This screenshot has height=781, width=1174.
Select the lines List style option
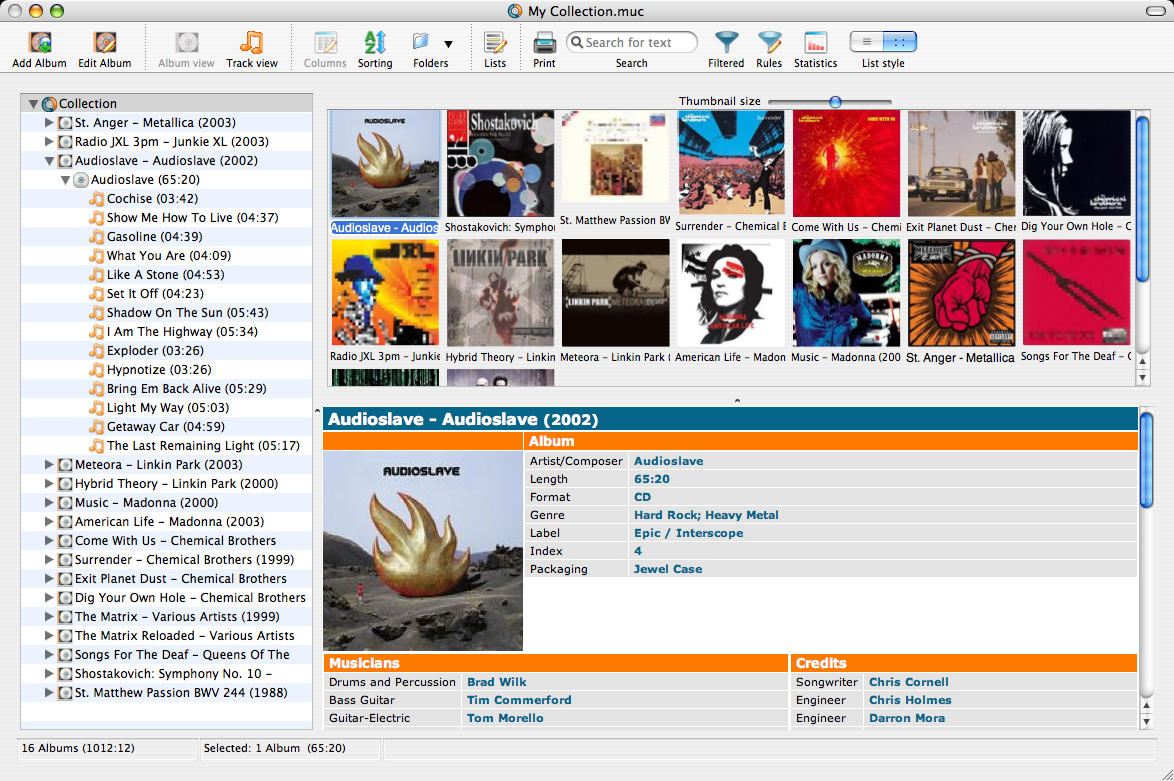click(x=866, y=42)
